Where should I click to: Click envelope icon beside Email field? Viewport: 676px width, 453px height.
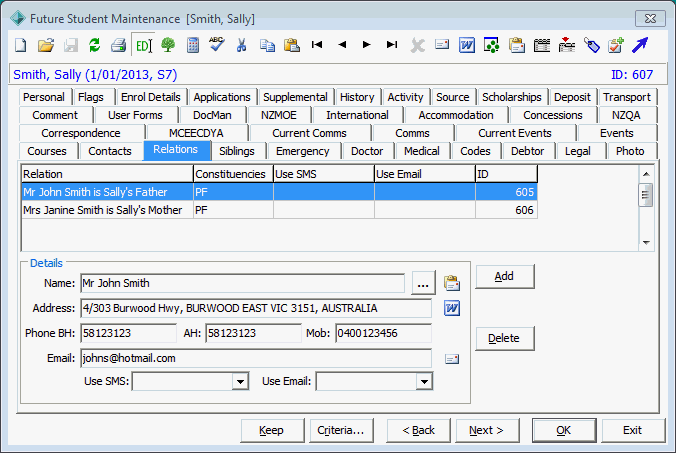pyautogui.click(x=452, y=359)
